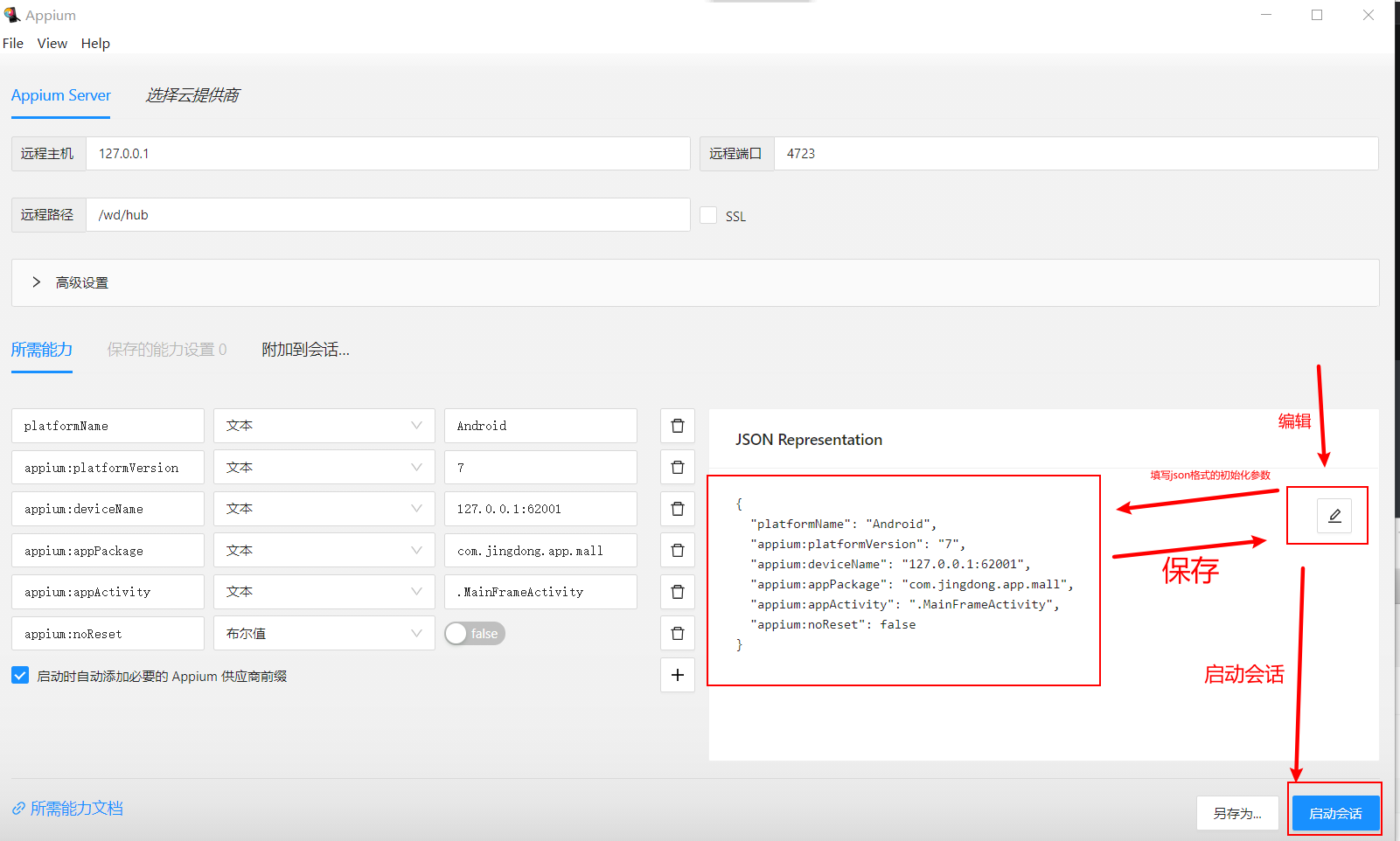Enable the SSL checkbox
This screenshot has height=841, width=1400.
[x=708, y=215]
